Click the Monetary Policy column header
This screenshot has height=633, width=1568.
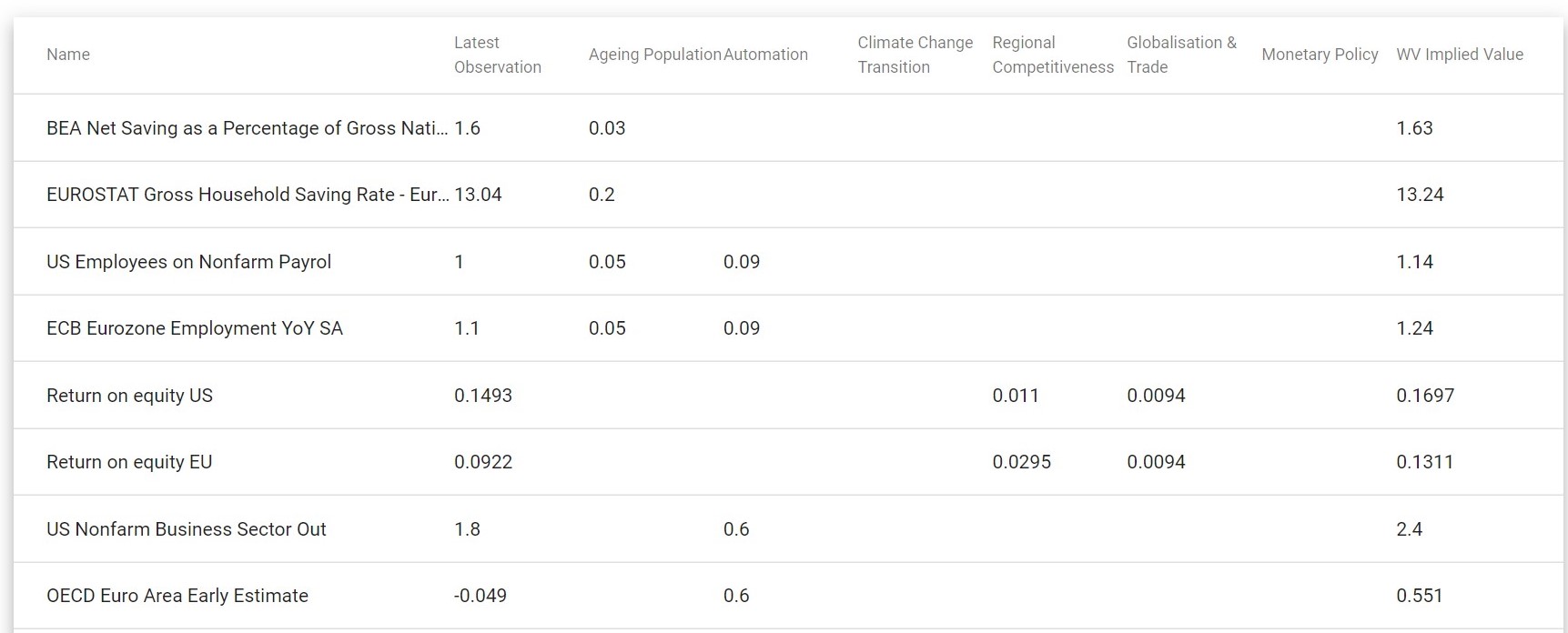point(1320,55)
